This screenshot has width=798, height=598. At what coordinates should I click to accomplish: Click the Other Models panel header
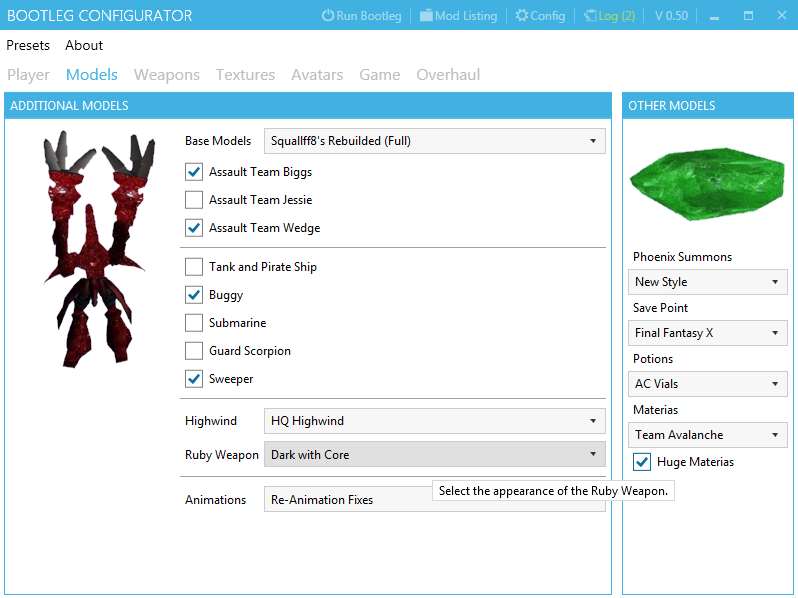point(708,106)
